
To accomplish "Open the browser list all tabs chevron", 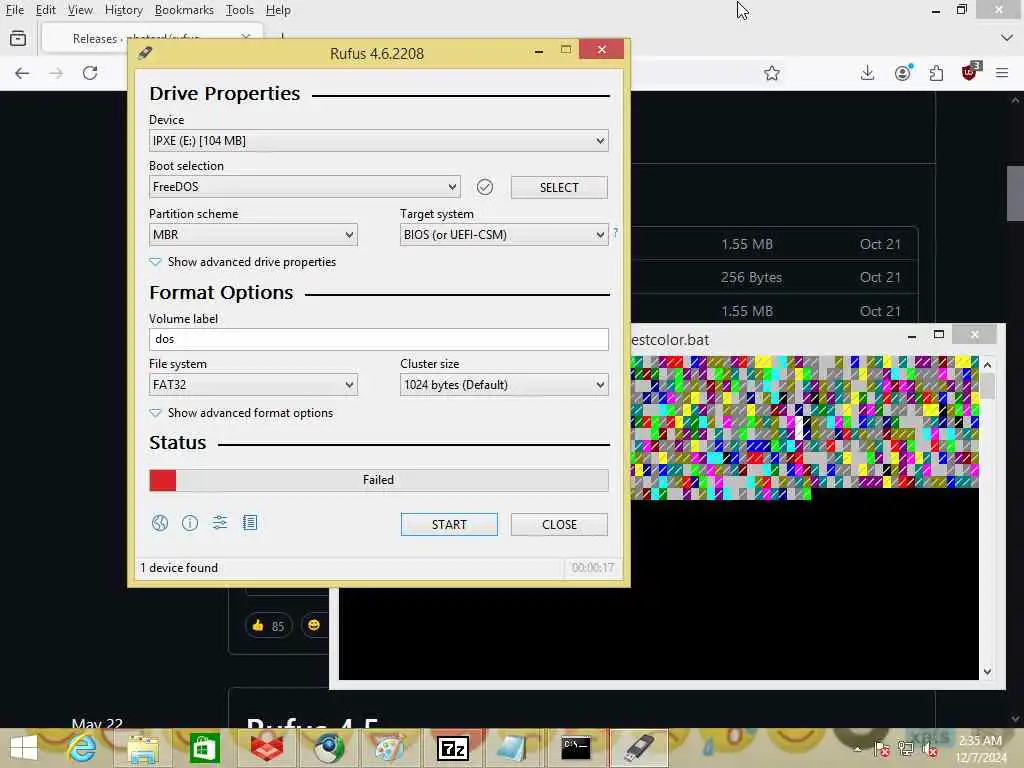I will (x=1007, y=38).
